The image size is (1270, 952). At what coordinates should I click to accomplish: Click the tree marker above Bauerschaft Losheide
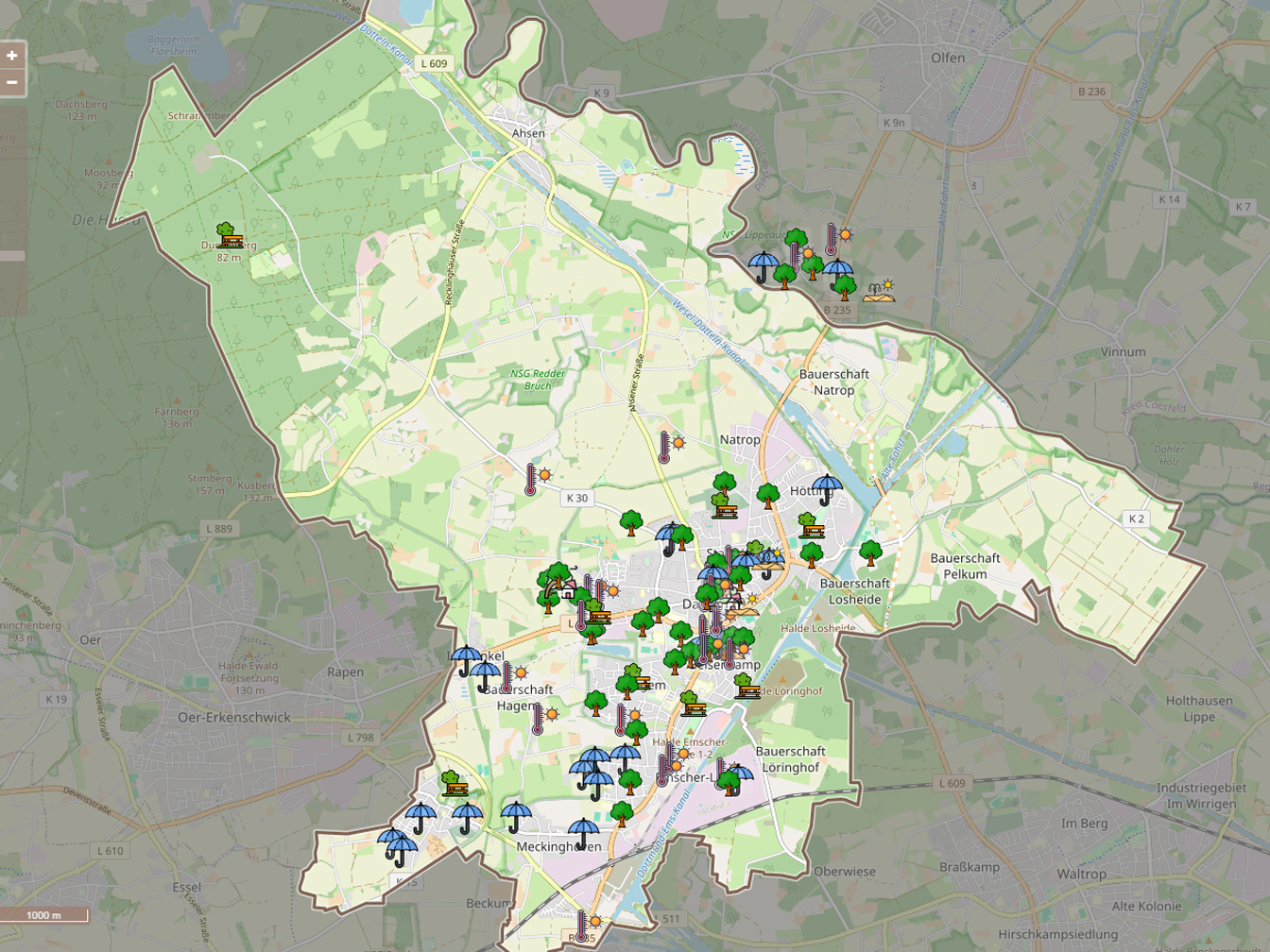870,552
